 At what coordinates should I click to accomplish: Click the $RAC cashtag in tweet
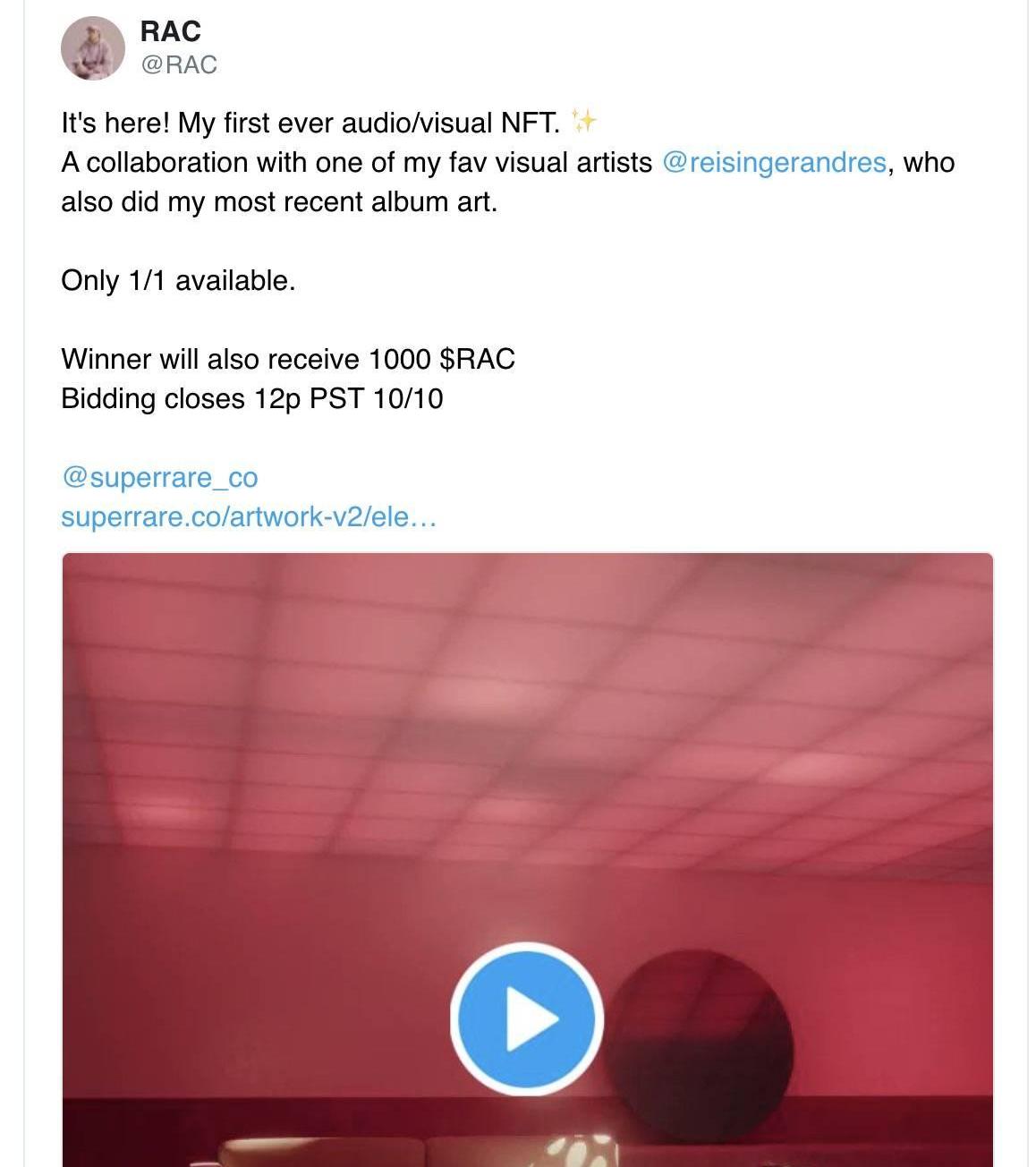tap(477, 359)
